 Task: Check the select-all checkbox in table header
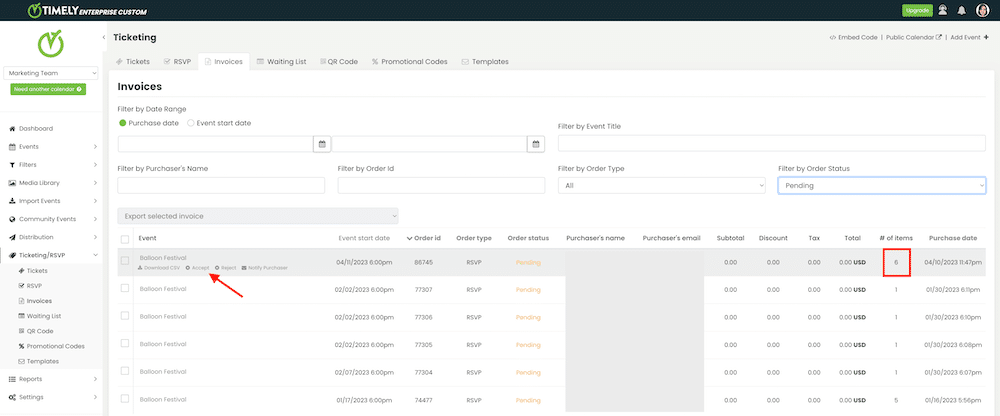125,239
